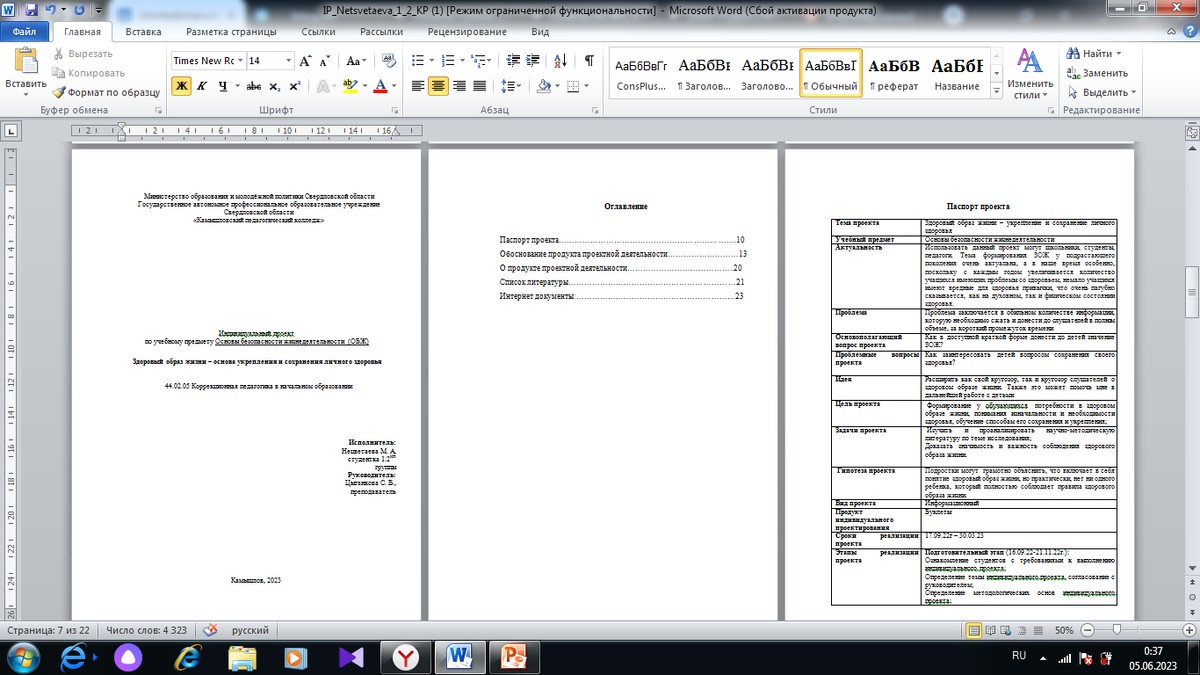Apply subscript formatting (x₂)
Screen dimensions: 1200x675
click(277, 86)
